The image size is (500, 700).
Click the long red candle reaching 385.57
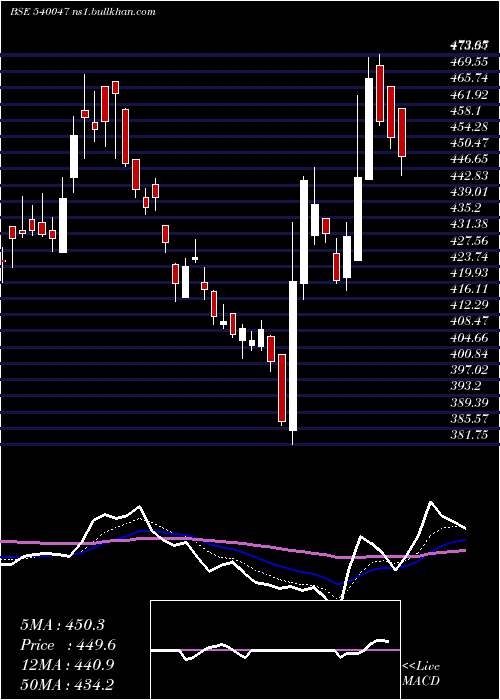click(x=282, y=388)
